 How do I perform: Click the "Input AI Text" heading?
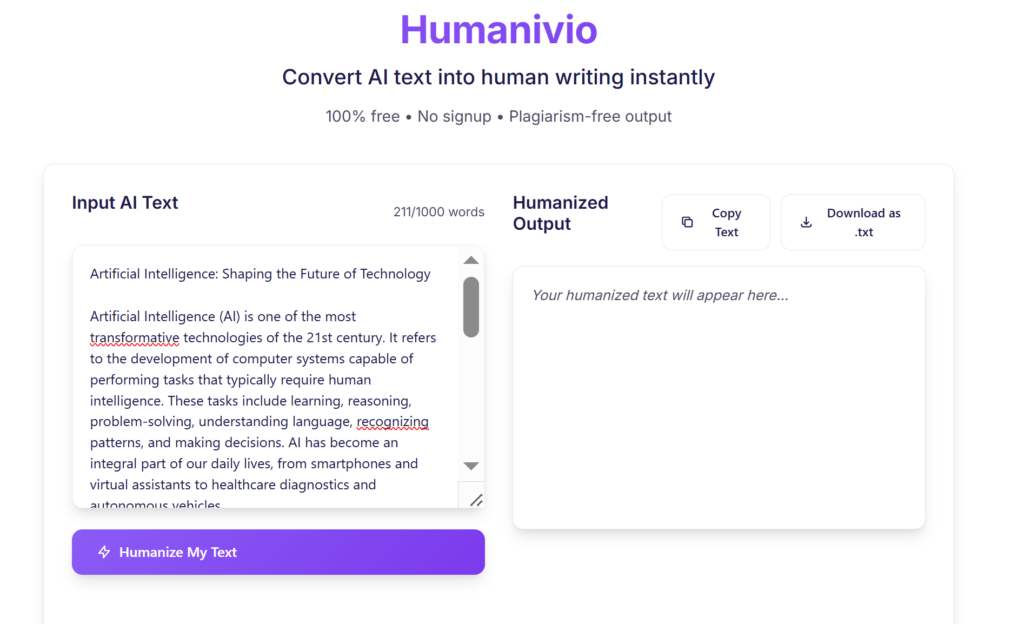tap(125, 202)
